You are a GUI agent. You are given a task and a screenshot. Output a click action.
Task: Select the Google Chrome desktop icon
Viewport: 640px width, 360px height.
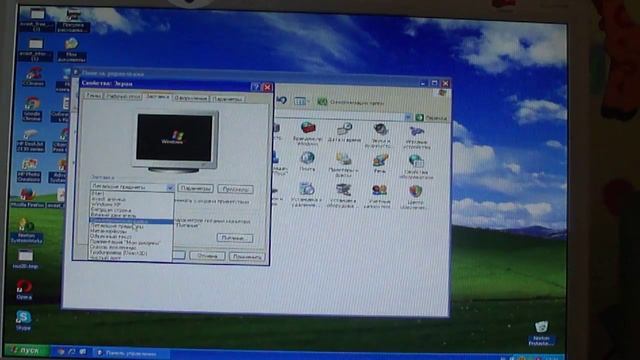32,109
